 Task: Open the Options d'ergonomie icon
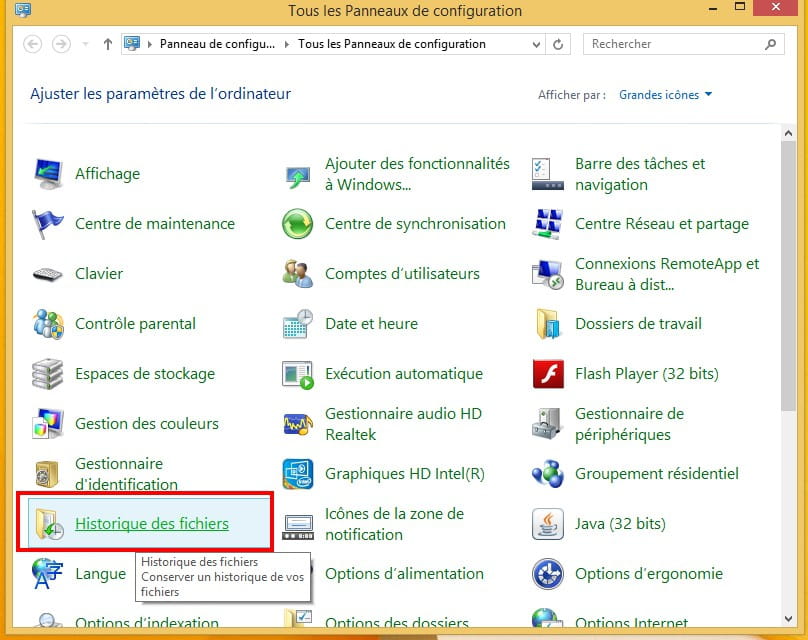point(548,574)
